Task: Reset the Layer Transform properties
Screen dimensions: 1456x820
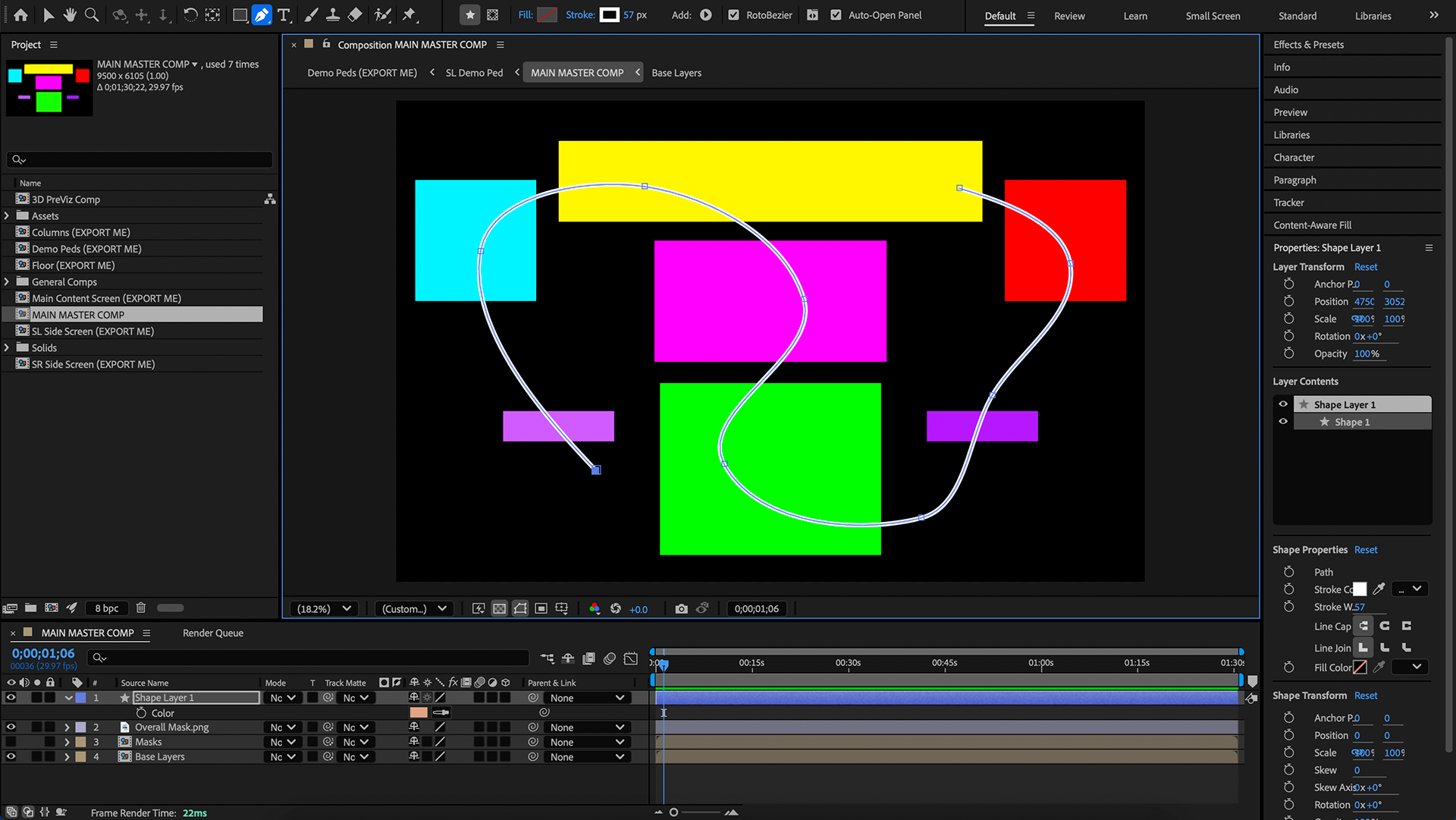Action: pos(1365,267)
